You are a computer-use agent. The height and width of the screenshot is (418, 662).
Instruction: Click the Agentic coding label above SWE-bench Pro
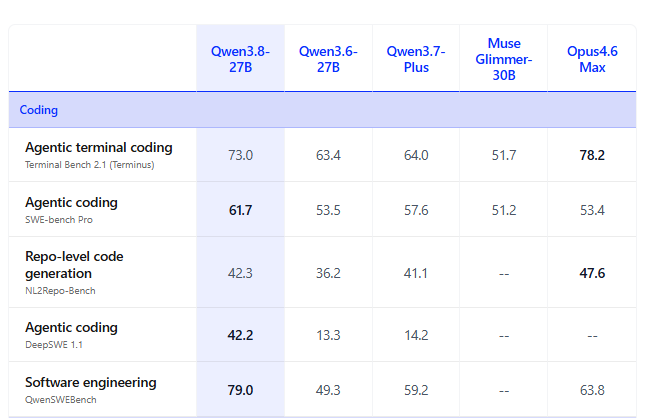click(x=71, y=202)
